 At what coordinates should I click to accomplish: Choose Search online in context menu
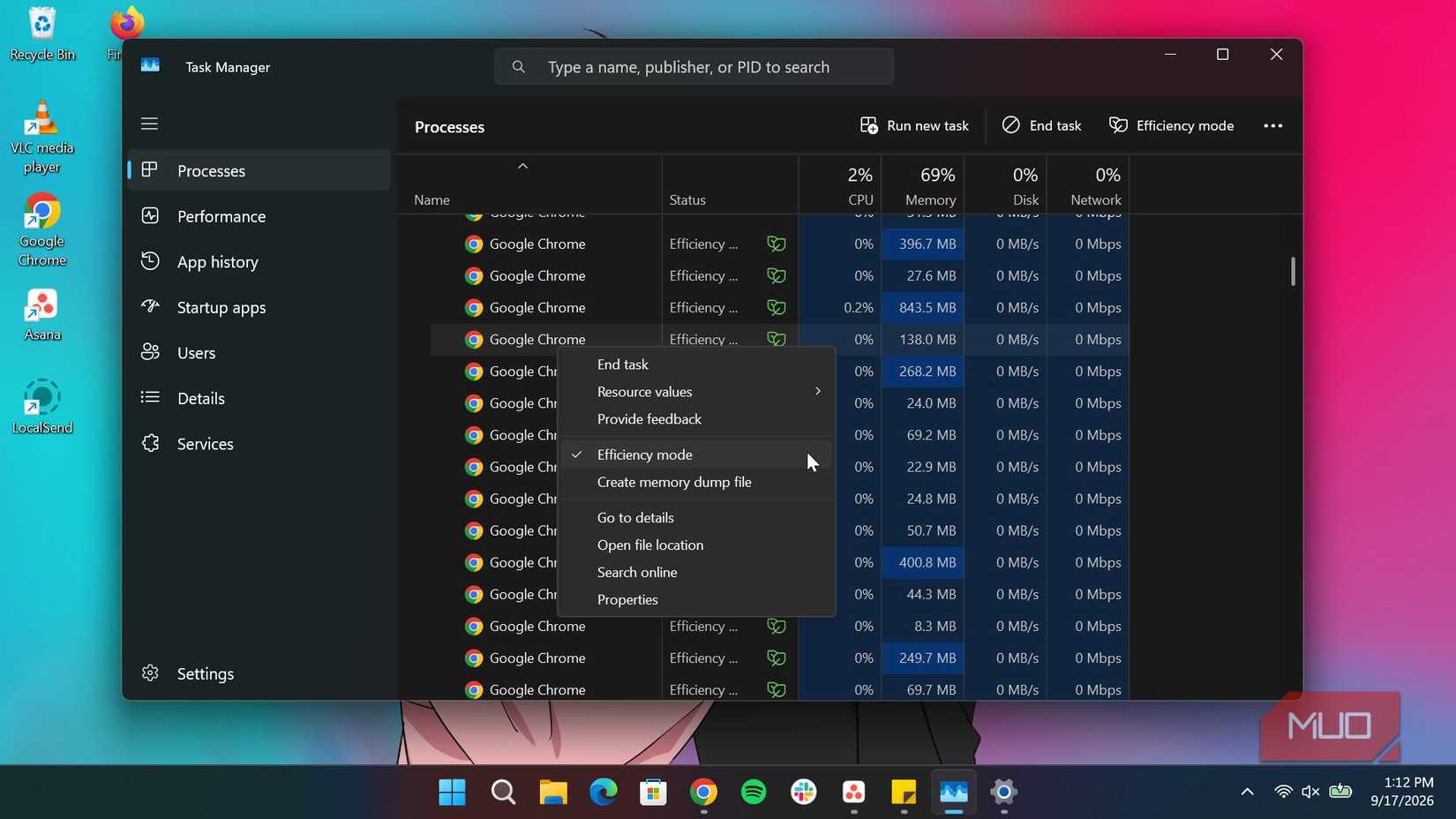696,572
